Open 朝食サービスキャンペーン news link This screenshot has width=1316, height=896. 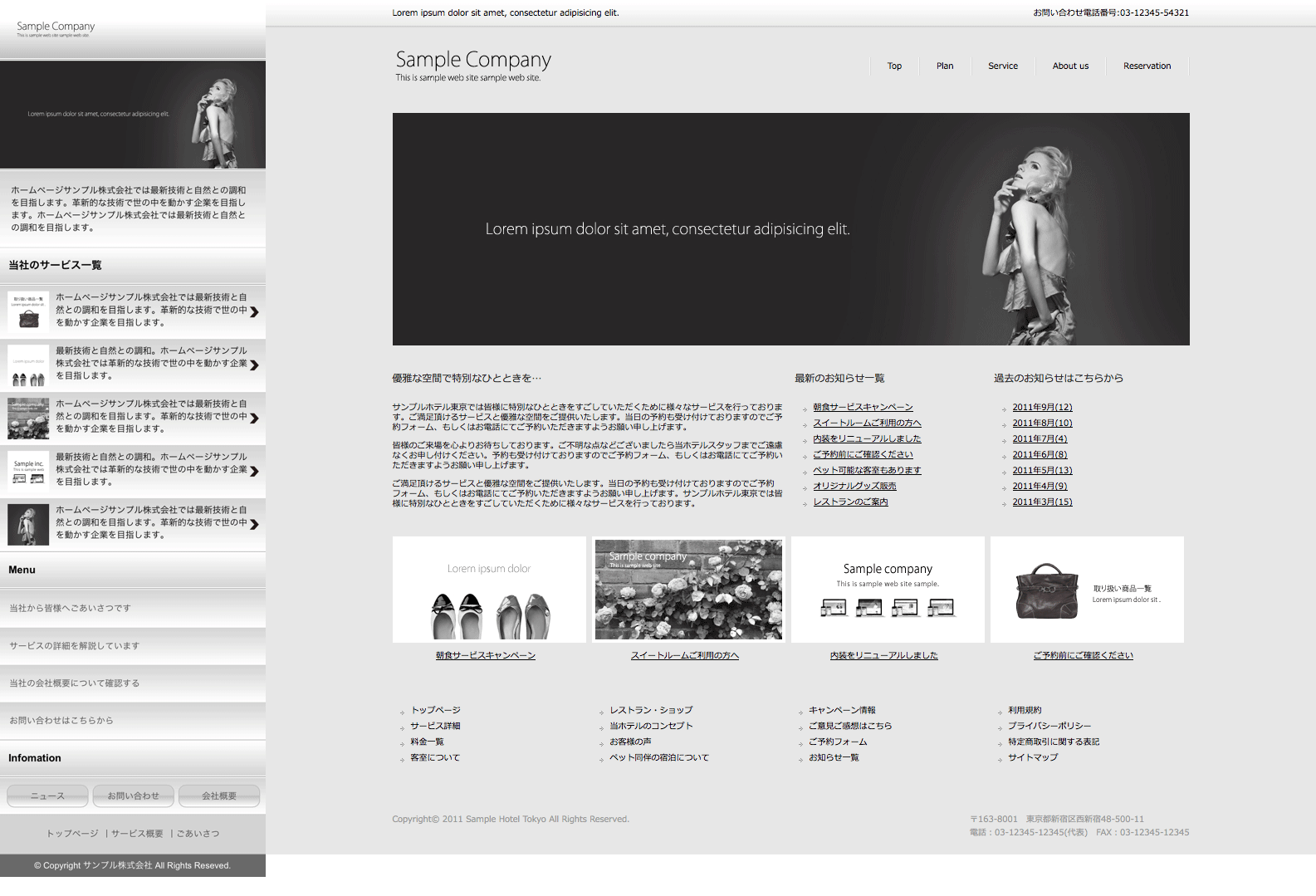point(863,408)
